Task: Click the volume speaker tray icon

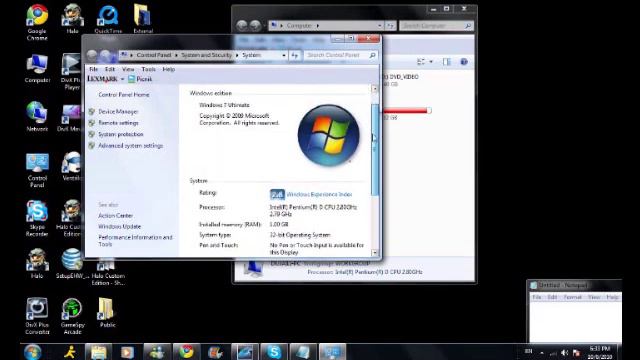Action: 564,353
